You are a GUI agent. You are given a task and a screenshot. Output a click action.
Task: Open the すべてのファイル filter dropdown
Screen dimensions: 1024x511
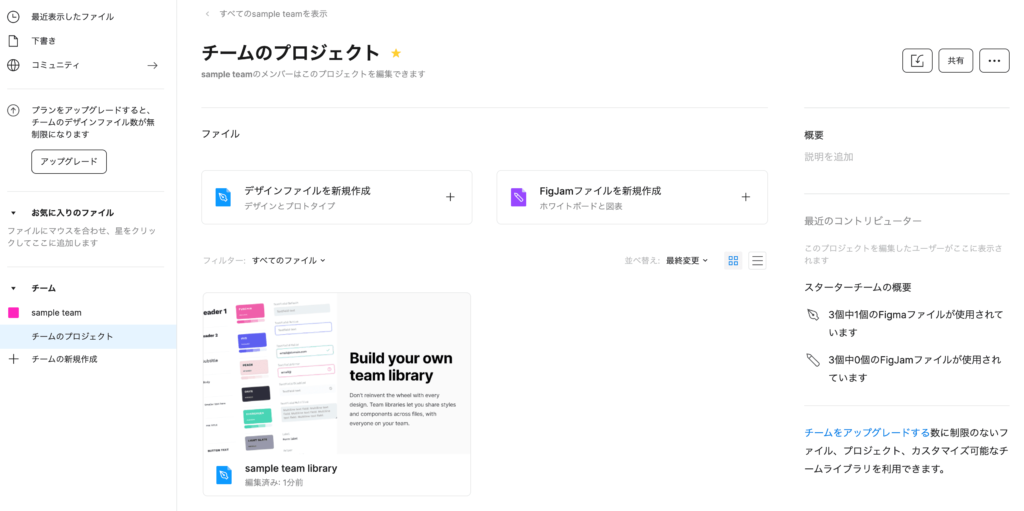288,261
